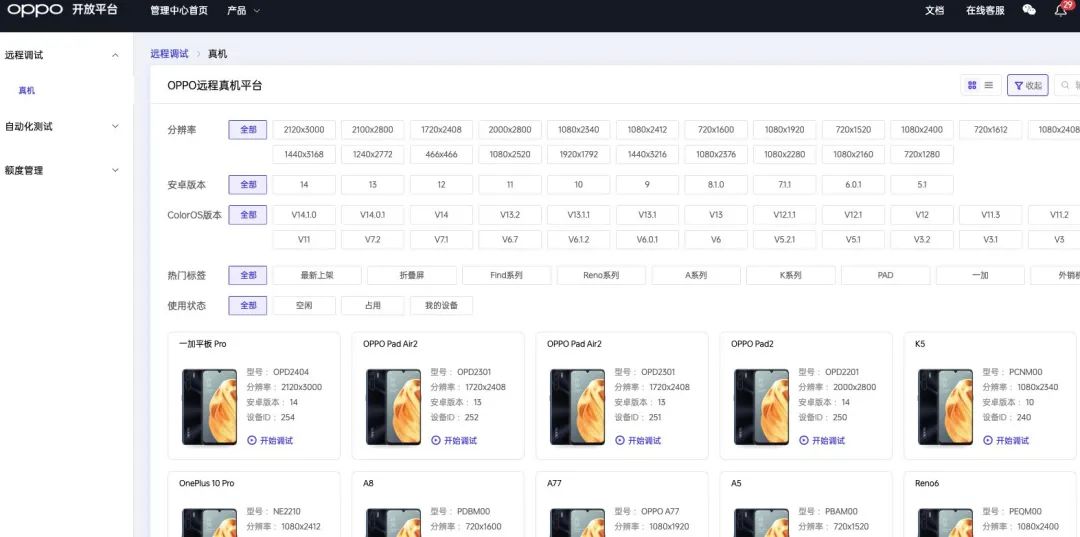Viewport: 1080px width, 537px height.
Task: Filter by 最新上架 tag
Action: click(x=317, y=275)
